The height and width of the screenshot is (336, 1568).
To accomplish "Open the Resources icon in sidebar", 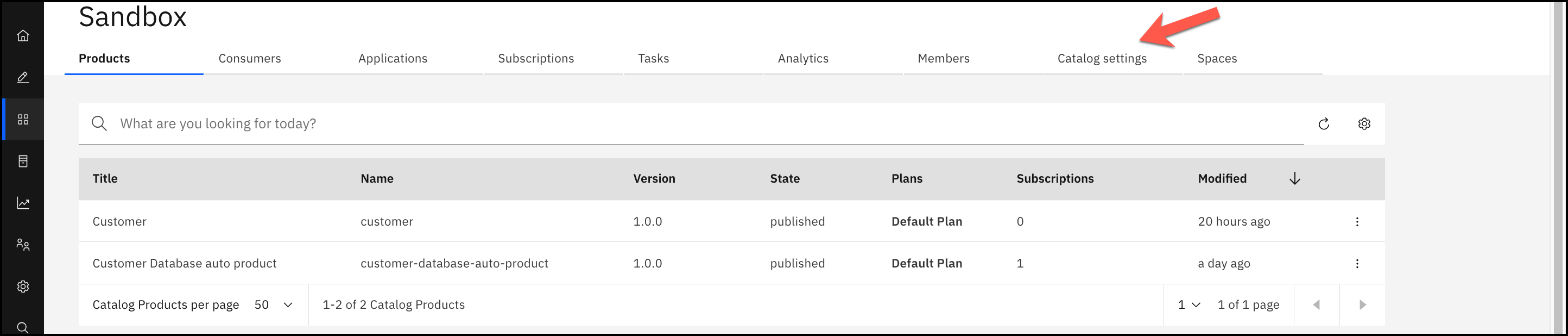I will (x=23, y=161).
